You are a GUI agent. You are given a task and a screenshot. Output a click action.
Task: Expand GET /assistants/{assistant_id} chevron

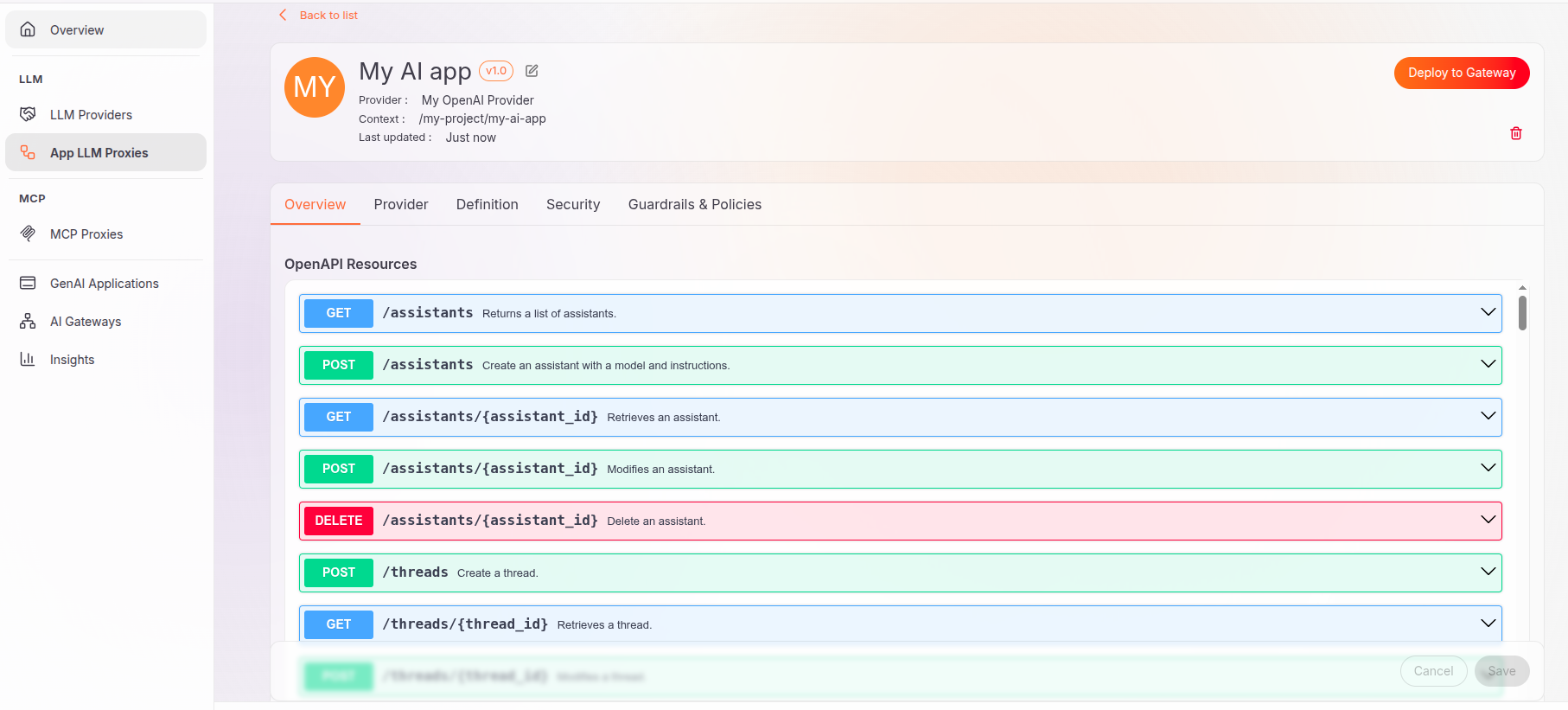tap(1488, 416)
